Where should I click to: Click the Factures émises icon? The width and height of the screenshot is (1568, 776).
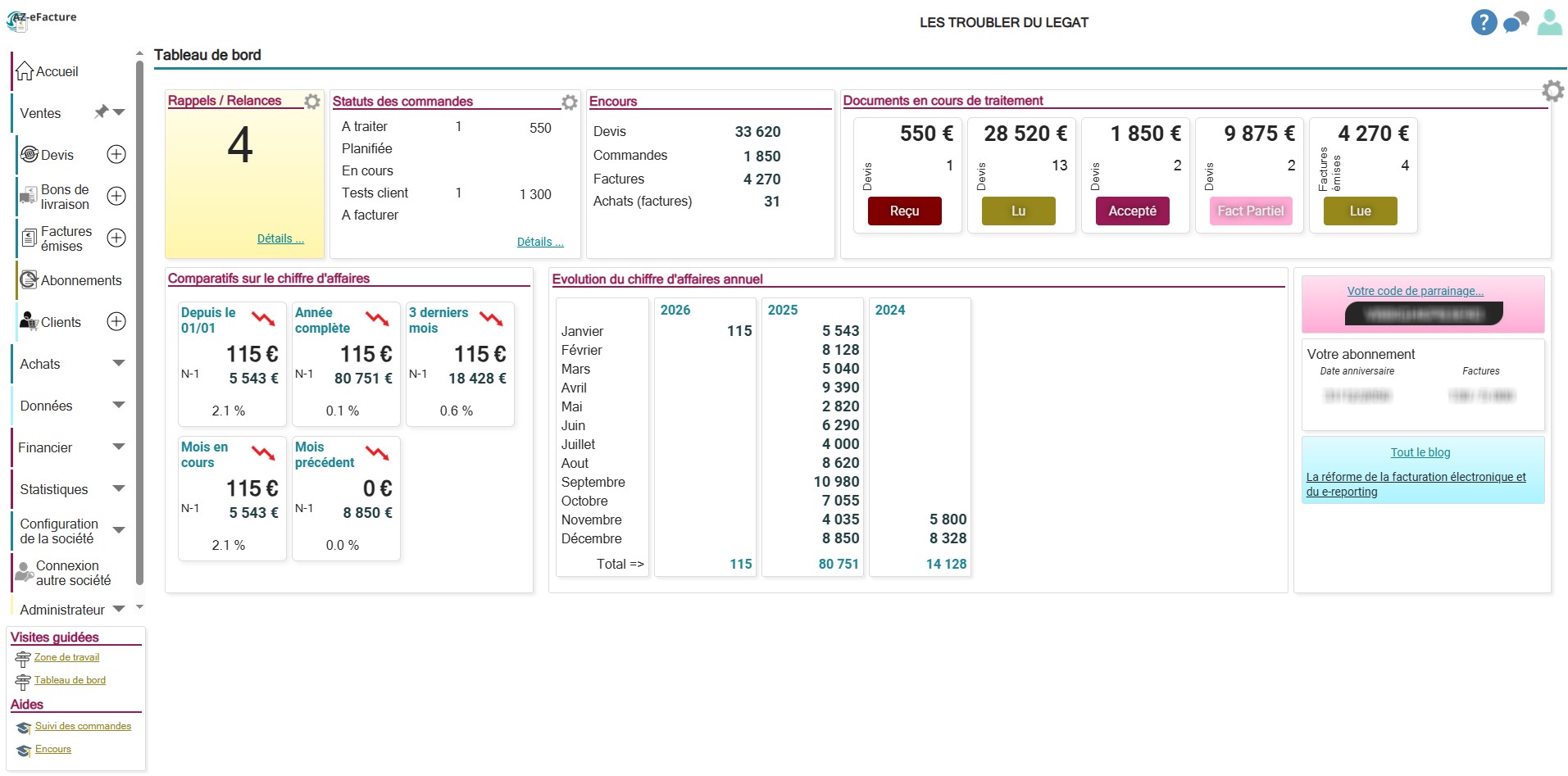tap(28, 238)
